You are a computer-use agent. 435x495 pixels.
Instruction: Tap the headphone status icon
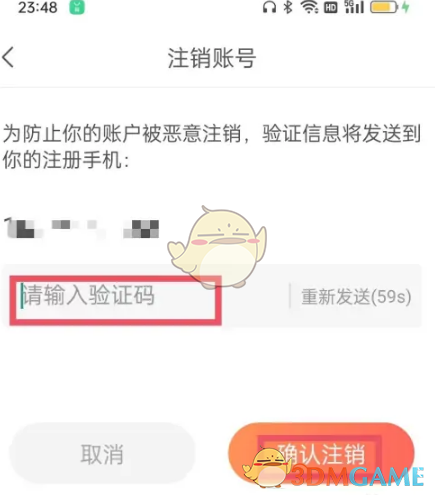point(269,7)
